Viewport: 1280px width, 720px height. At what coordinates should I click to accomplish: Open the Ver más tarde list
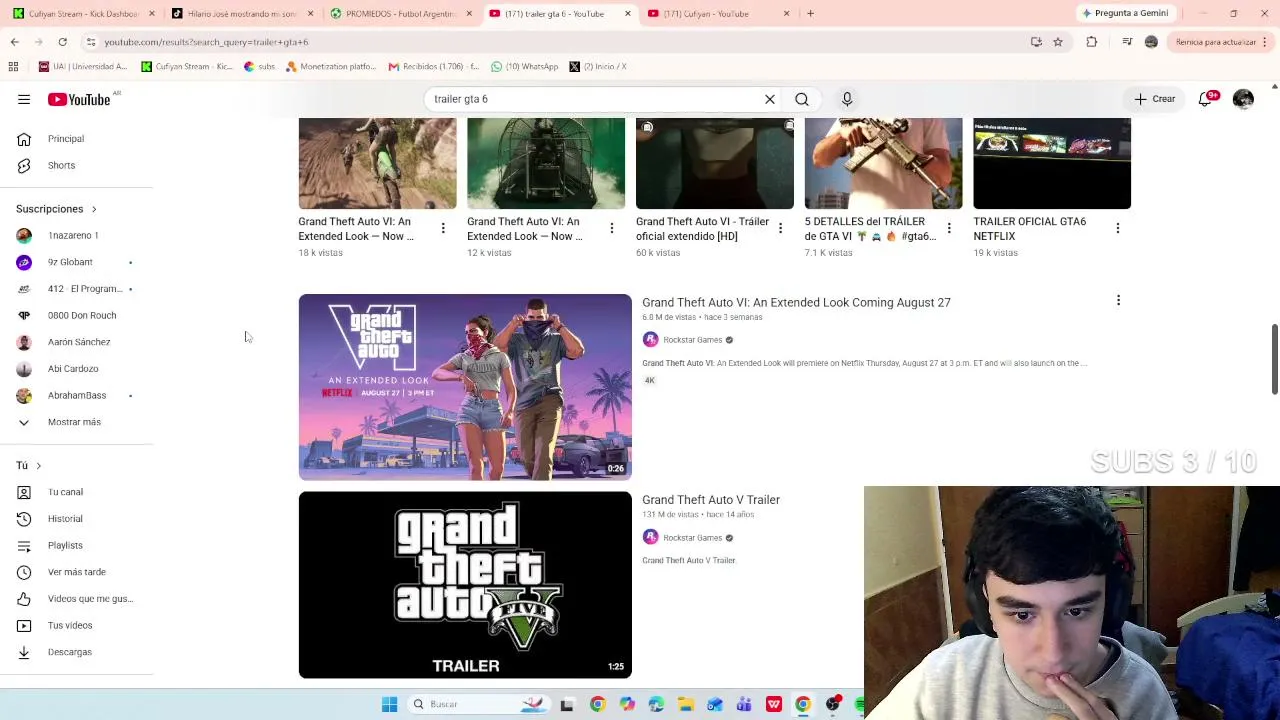(x=77, y=572)
